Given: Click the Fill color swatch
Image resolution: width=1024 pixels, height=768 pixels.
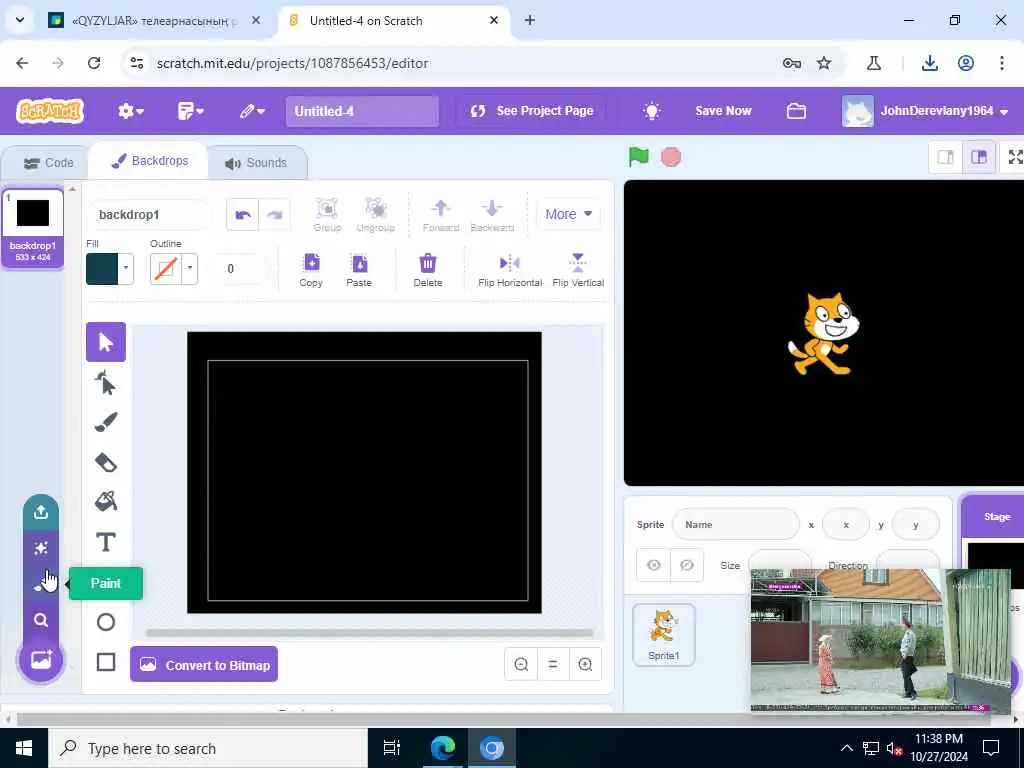Looking at the screenshot, I should 103,268.
